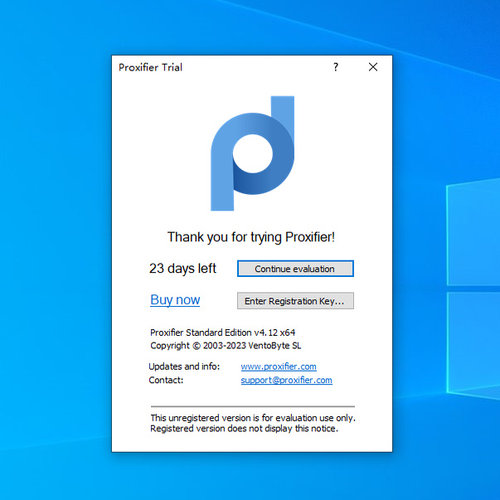
Task: Click the Updates and info label
Action: point(184,366)
